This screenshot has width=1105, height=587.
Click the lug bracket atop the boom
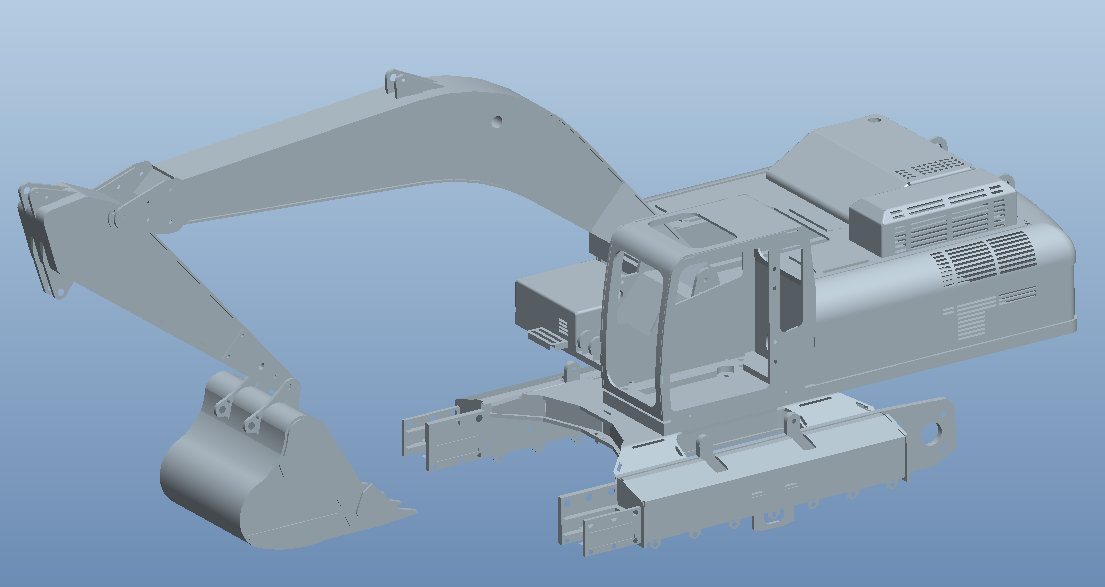point(398,81)
